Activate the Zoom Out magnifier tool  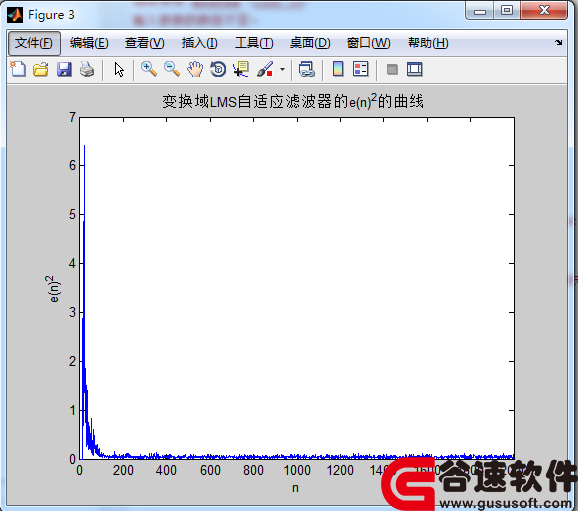(172, 69)
